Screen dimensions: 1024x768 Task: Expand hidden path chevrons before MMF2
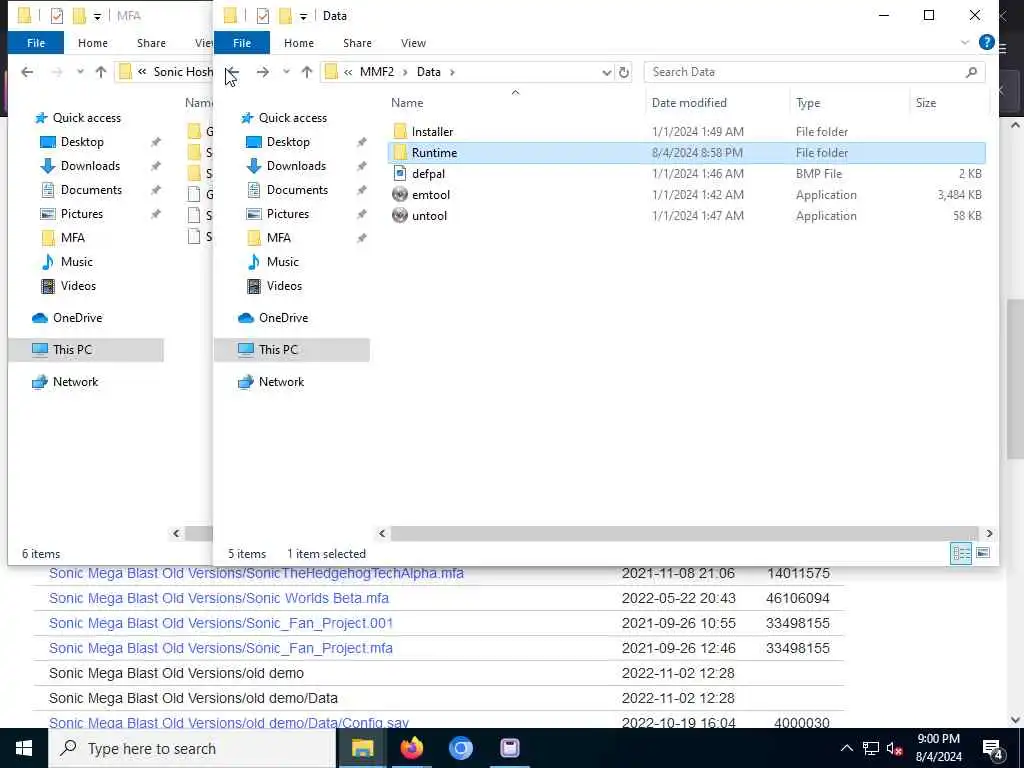coord(348,72)
